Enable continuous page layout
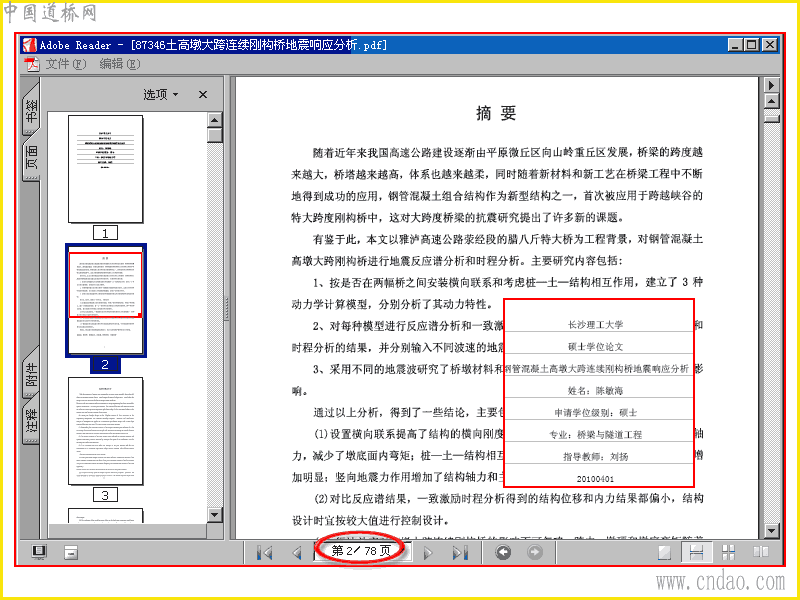Viewport: 800px width, 600px height. pyautogui.click(x=696, y=552)
